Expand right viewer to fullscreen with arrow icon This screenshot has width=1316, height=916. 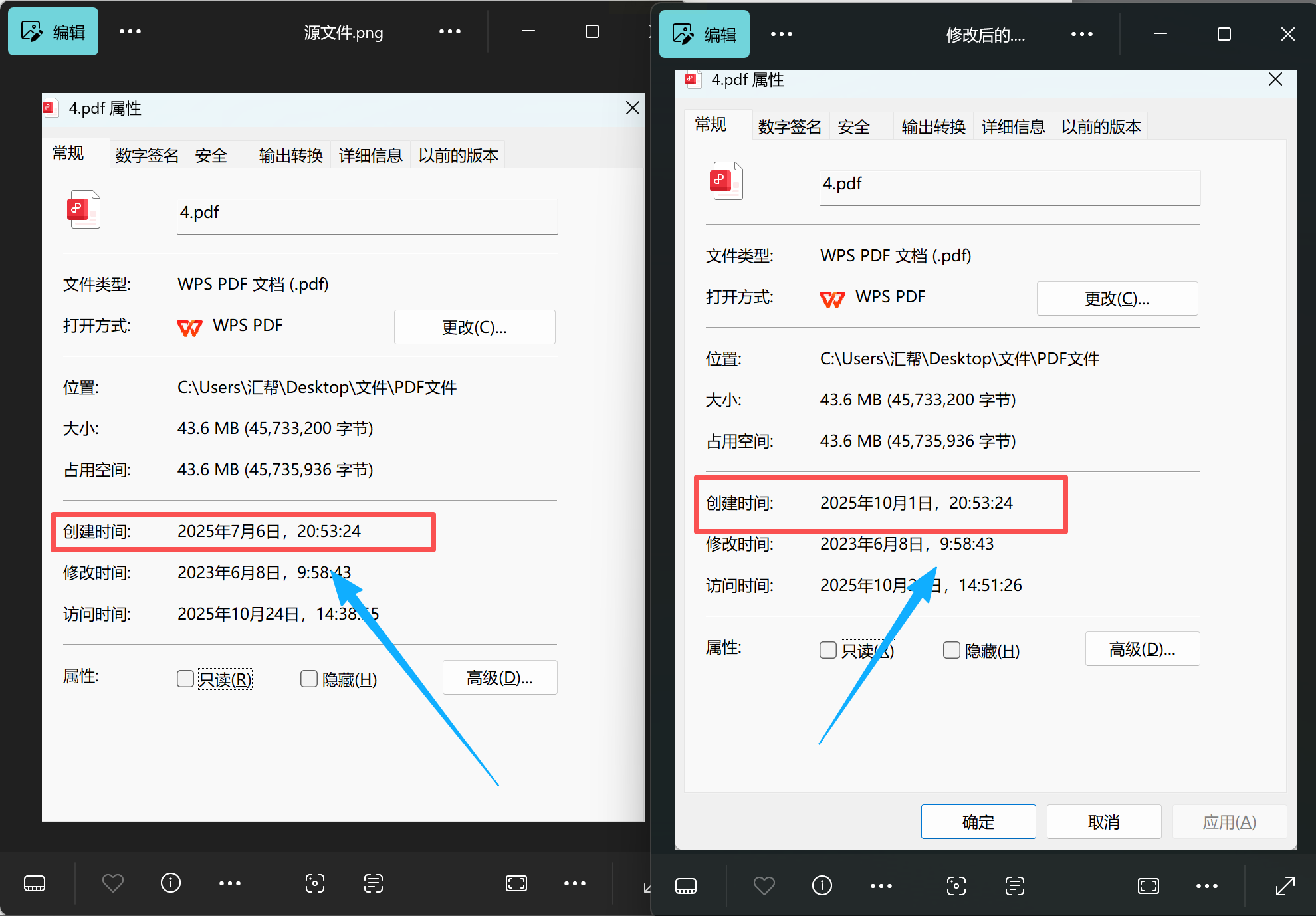[x=1285, y=885]
